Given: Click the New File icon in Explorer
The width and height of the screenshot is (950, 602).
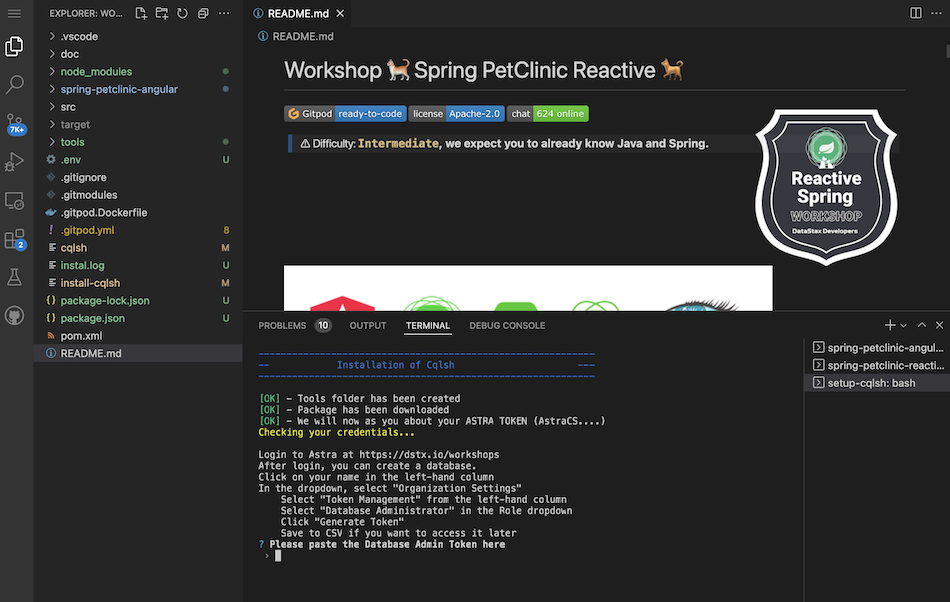Looking at the screenshot, I should 141,13.
